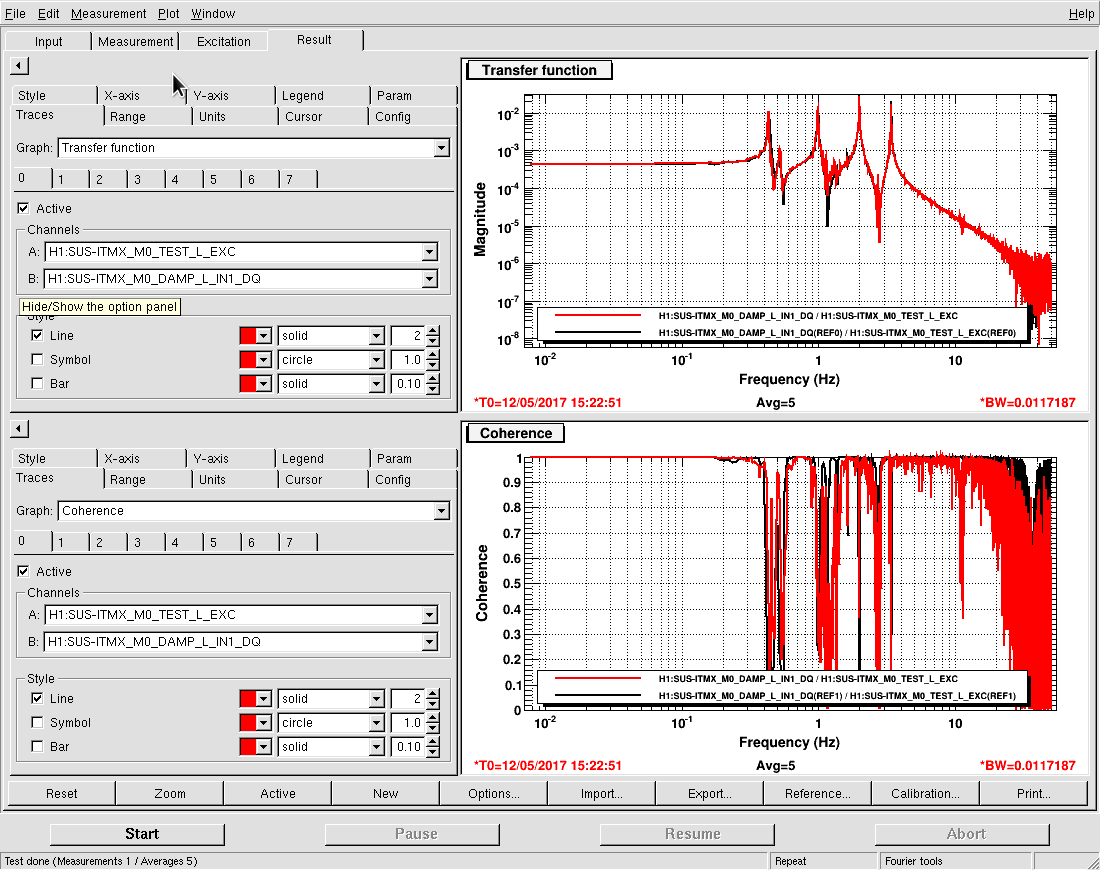Click the Transfer function plot title
The width and height of the screenshot is (1100, 870).
click(539, 70)
